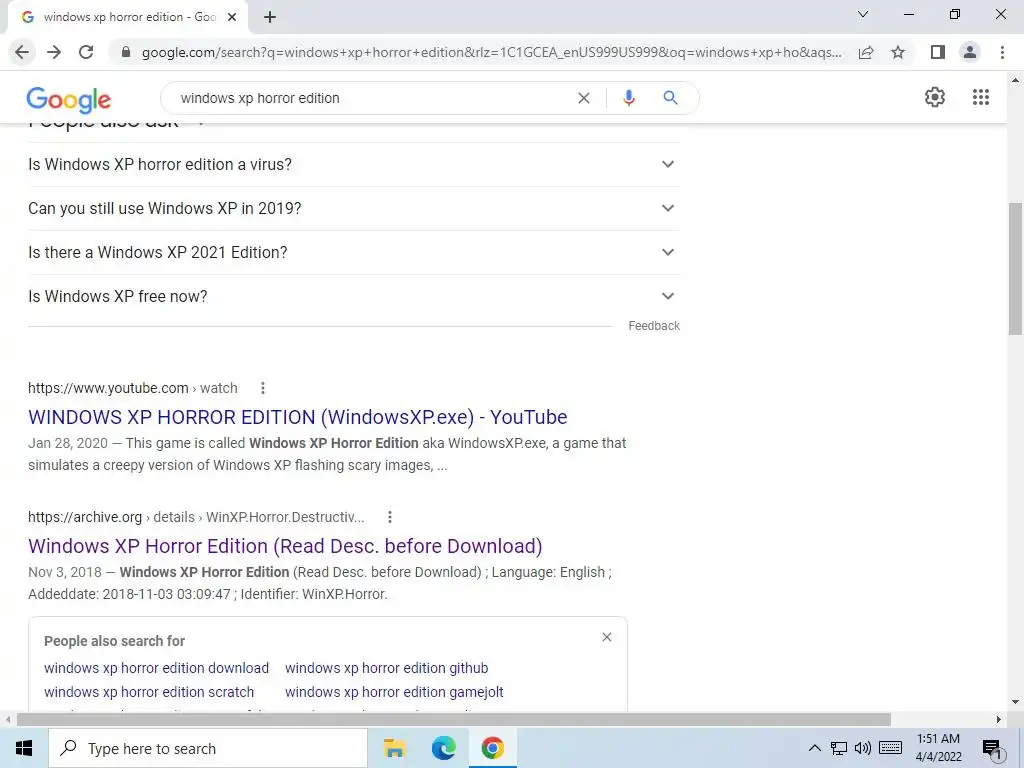
Task: View site information lock icon
Action: [126, 52]
